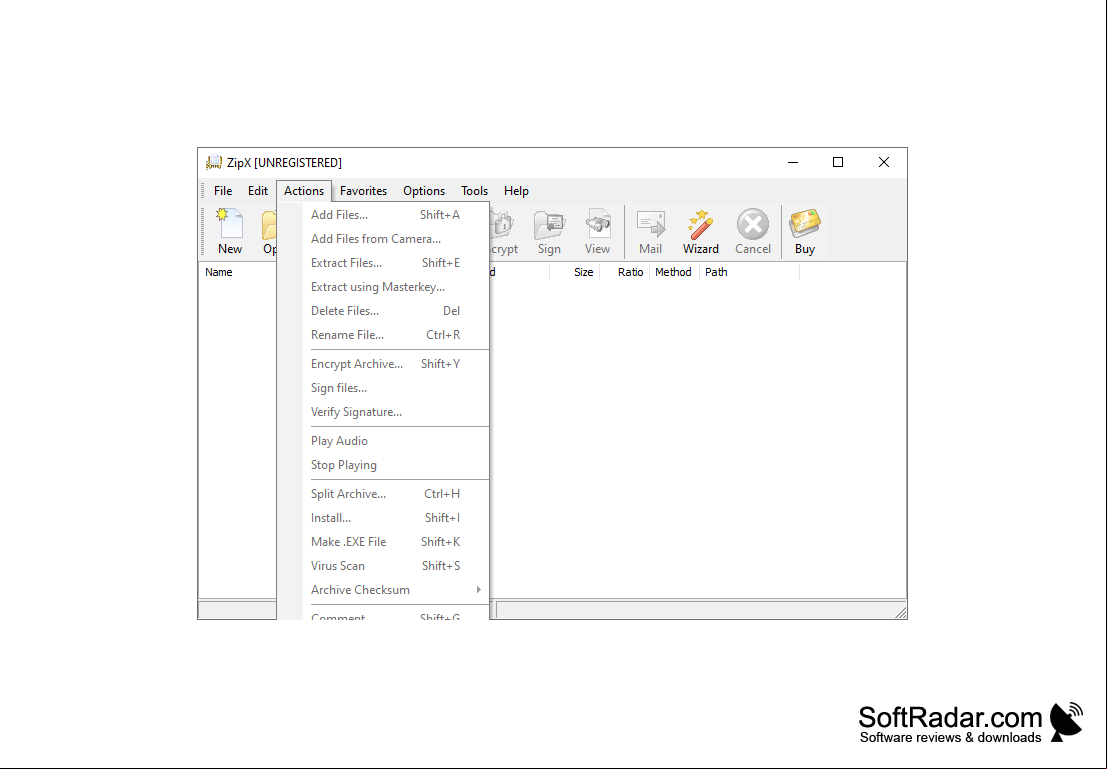Select Make .EXE File menu entry
The image size is (1107, 769).
pos(383,542)
